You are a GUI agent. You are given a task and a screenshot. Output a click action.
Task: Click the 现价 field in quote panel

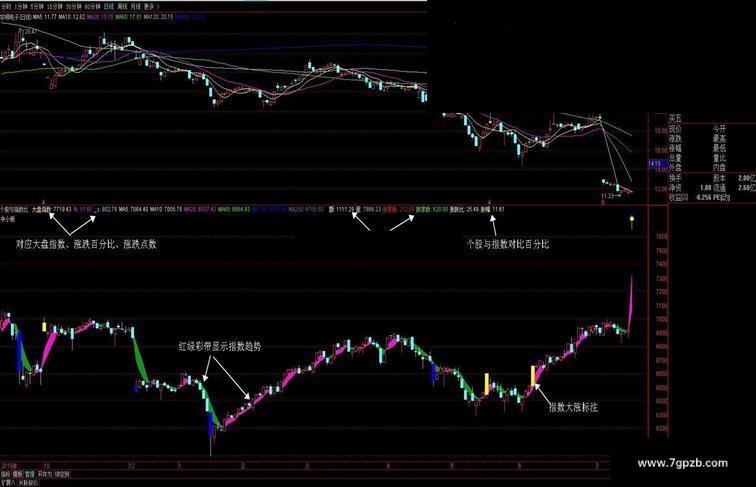675,129
